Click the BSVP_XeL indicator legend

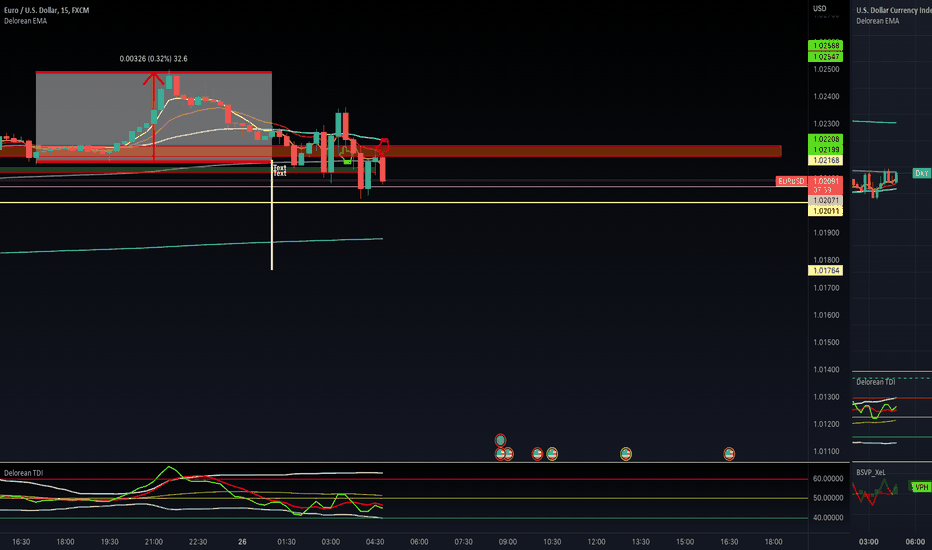coord(871,472)
